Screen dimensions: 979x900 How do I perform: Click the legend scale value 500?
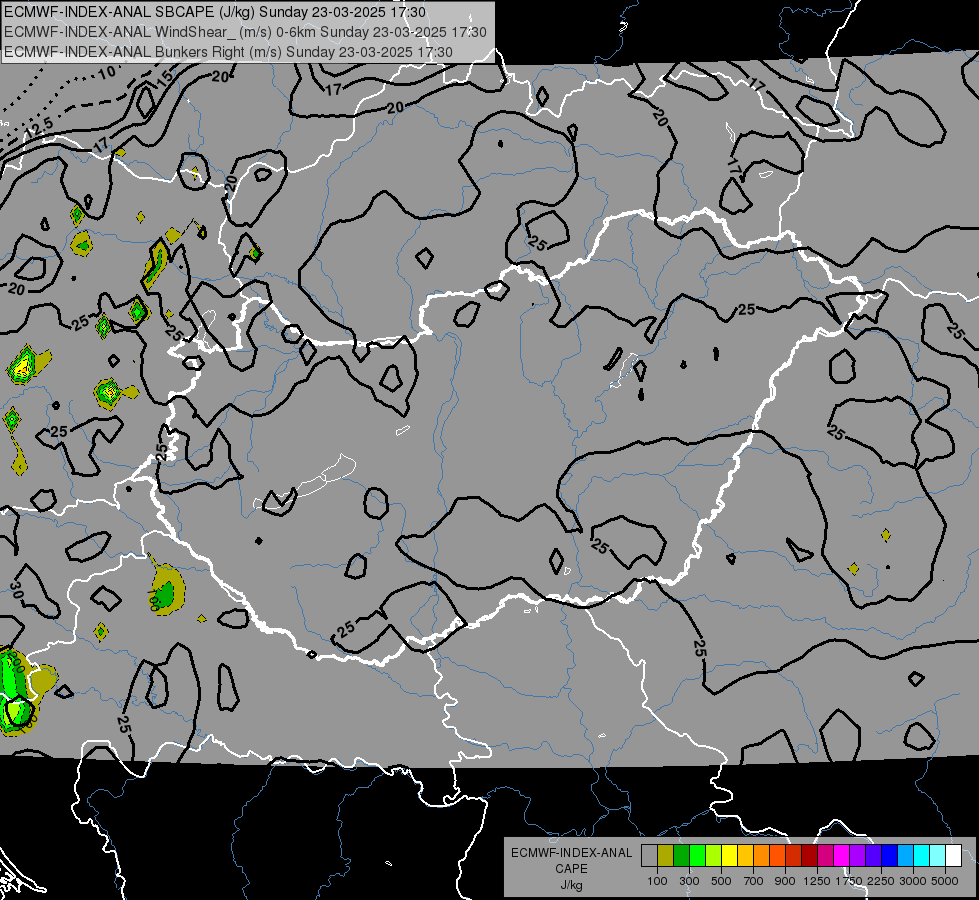click(721, 881)
